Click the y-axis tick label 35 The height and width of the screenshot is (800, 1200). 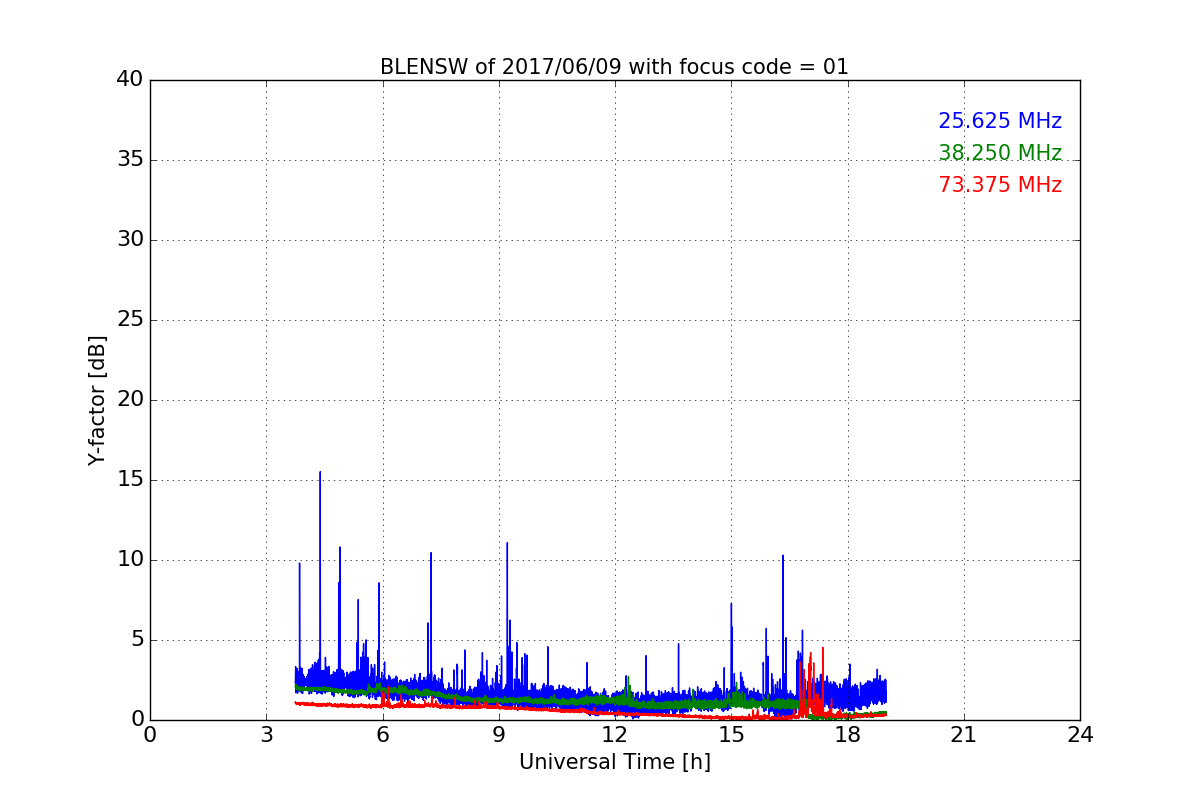(130, 160)
